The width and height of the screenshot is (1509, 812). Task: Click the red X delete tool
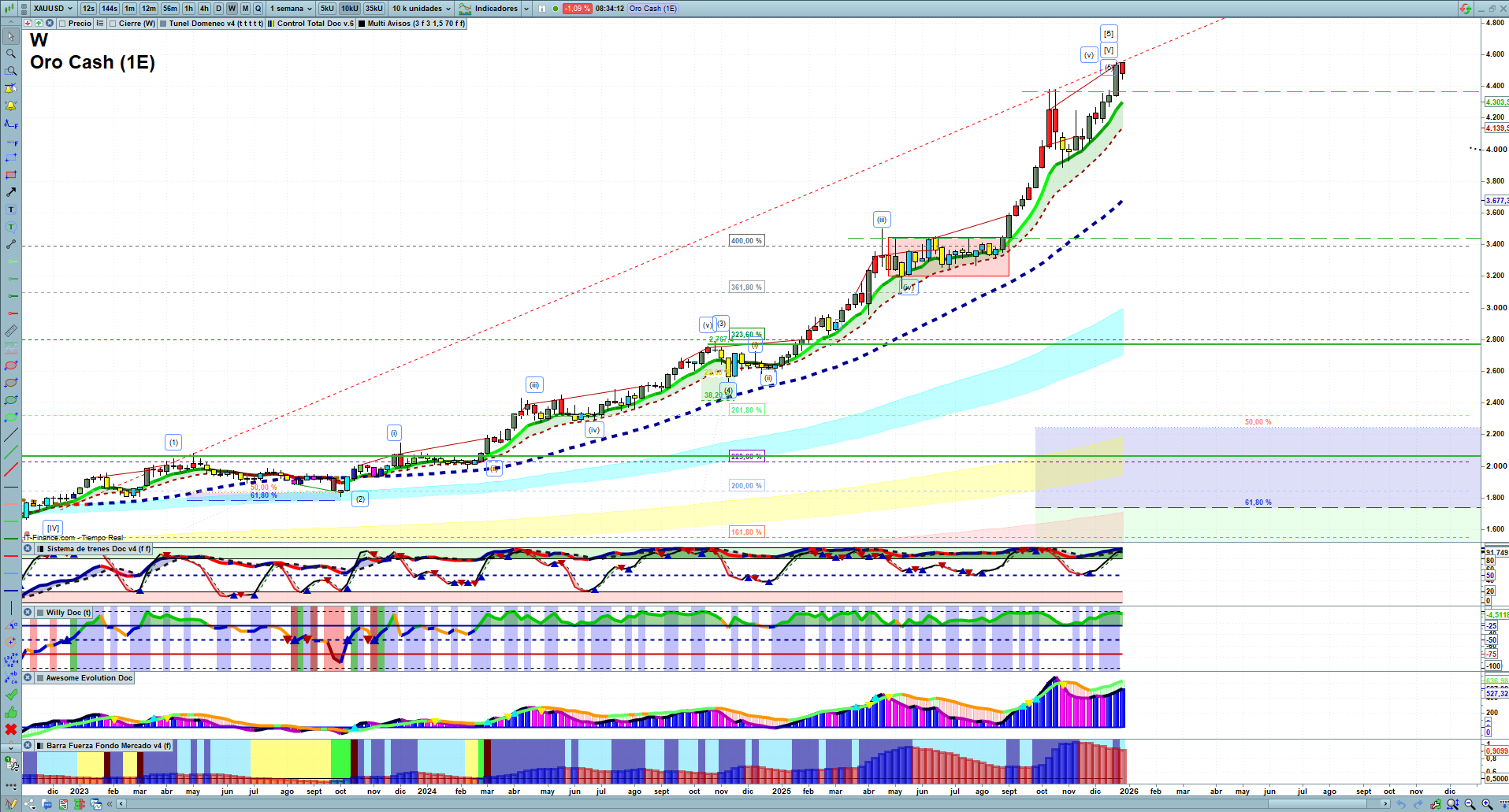[x=11, y=729]
